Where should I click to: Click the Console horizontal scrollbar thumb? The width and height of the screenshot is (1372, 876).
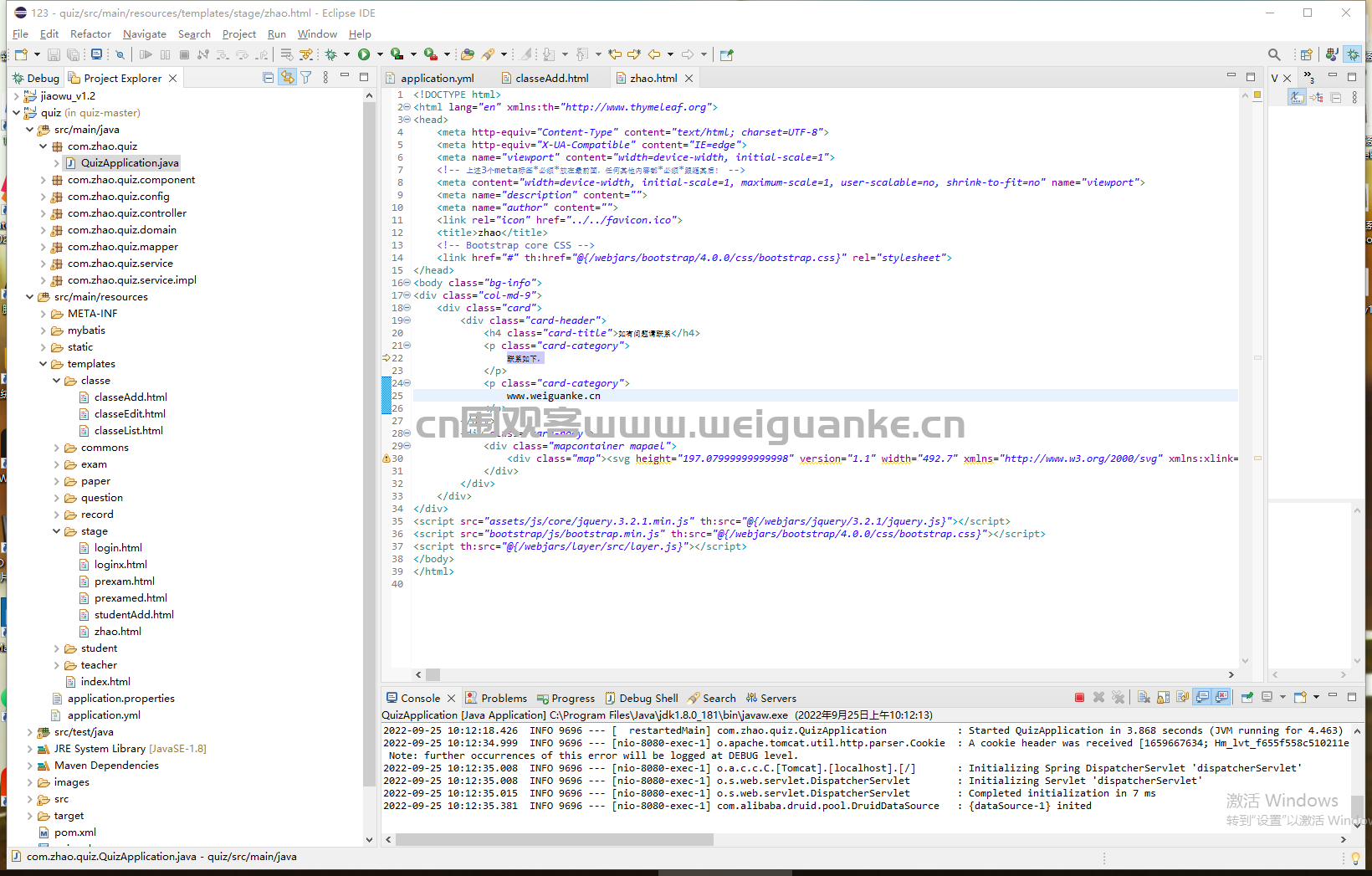coord(554,839)
